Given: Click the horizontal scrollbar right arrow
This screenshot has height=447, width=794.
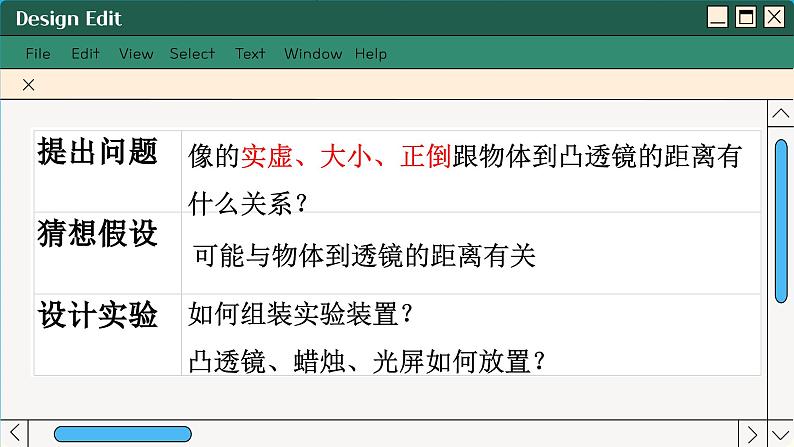Looking at the screenshot, I should coord(753,433).
